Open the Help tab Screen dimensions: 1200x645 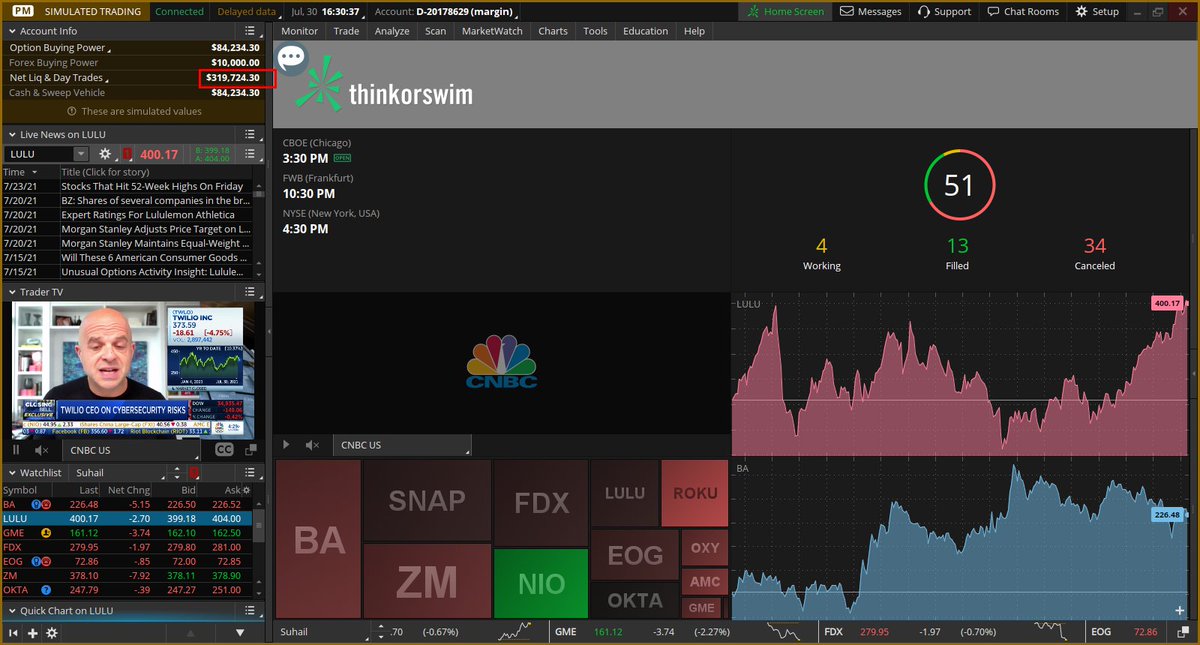pos(694,31)
